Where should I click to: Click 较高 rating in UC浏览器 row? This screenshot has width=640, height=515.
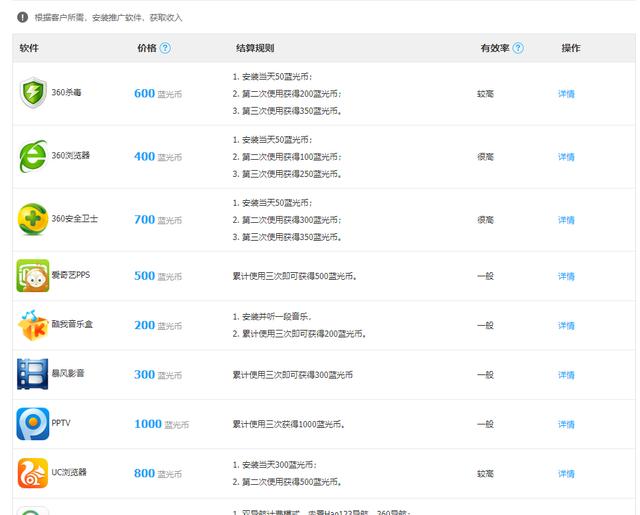click(485, 474)
